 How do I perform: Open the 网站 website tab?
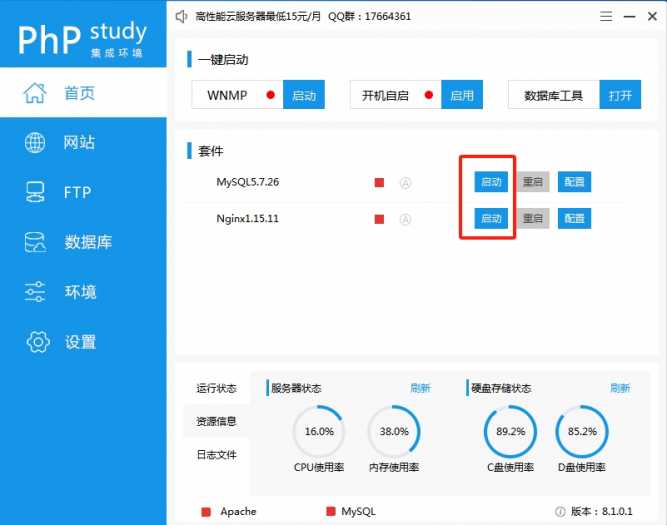pyautogui.click(x=83, y=142)
